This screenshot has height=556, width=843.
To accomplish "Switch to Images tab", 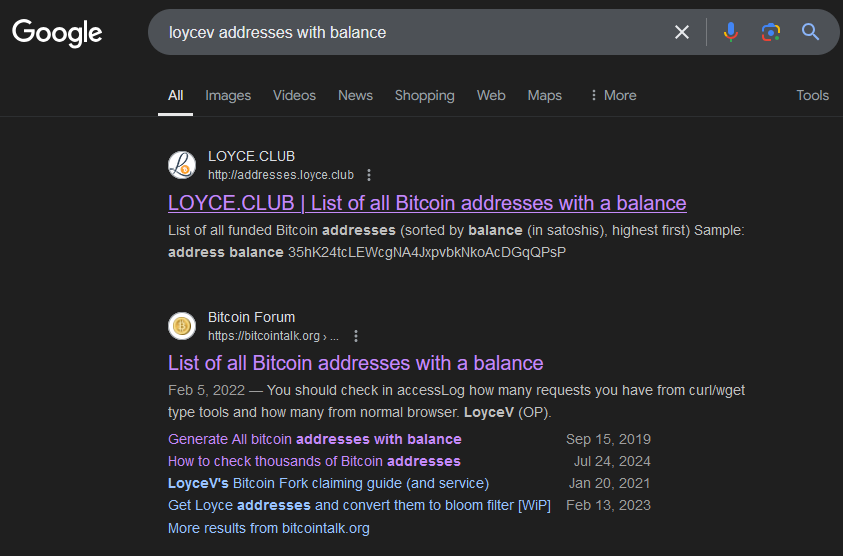I will [228, 96].
